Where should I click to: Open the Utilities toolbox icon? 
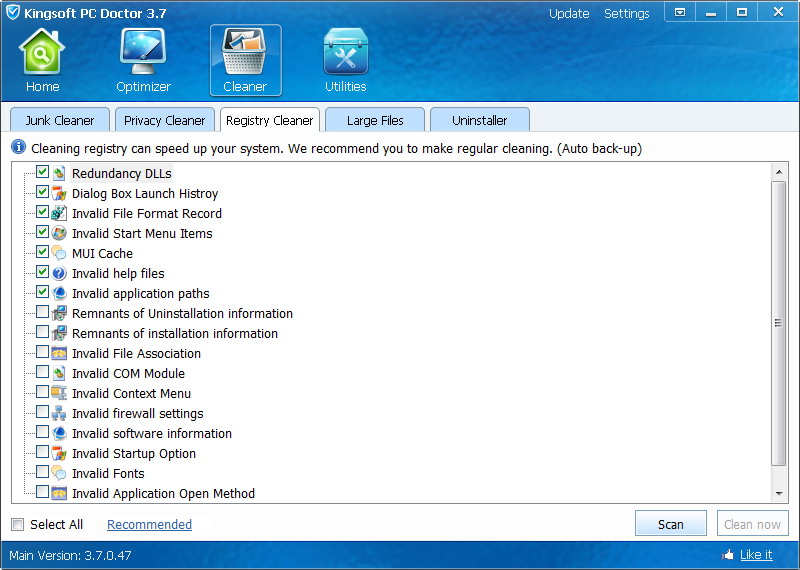345,53
